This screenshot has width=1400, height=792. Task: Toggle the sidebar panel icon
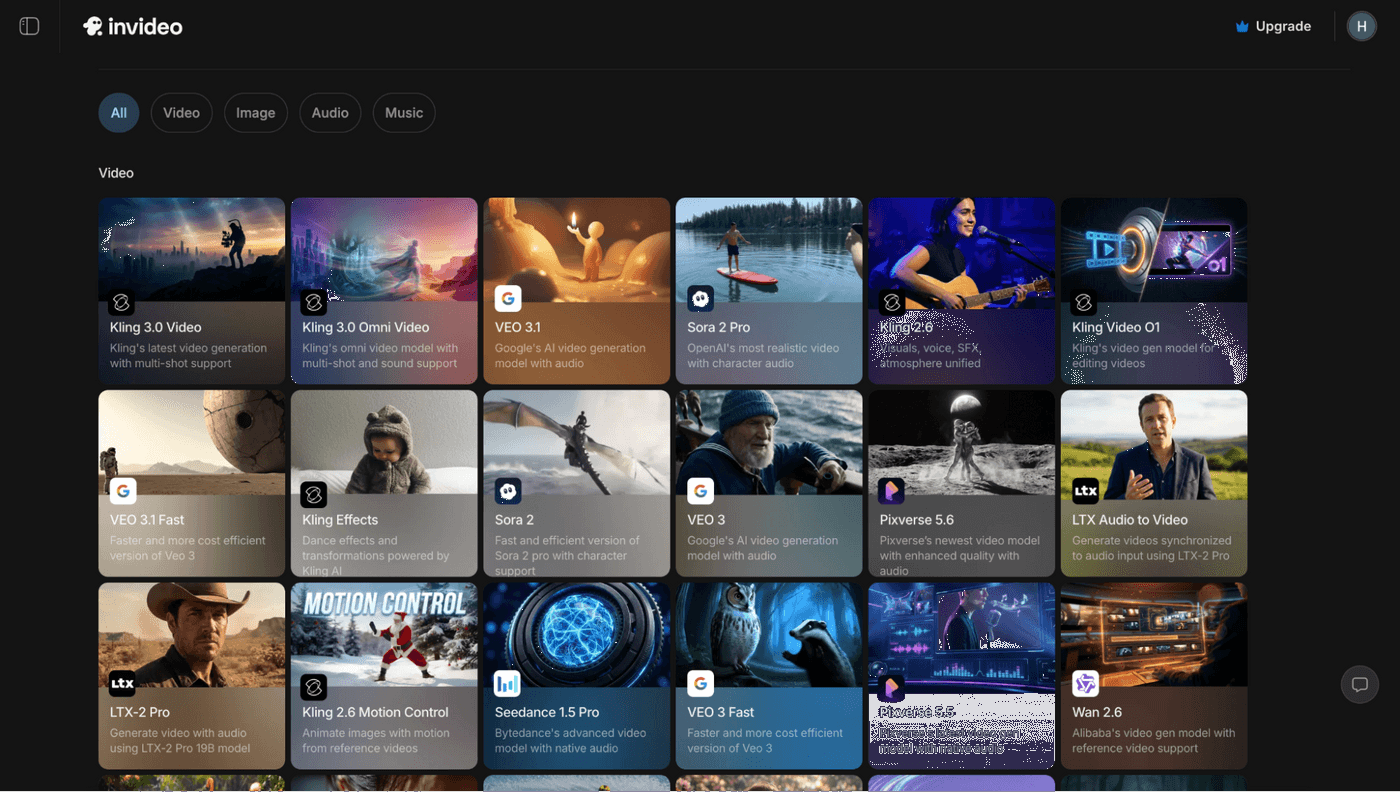29,26
